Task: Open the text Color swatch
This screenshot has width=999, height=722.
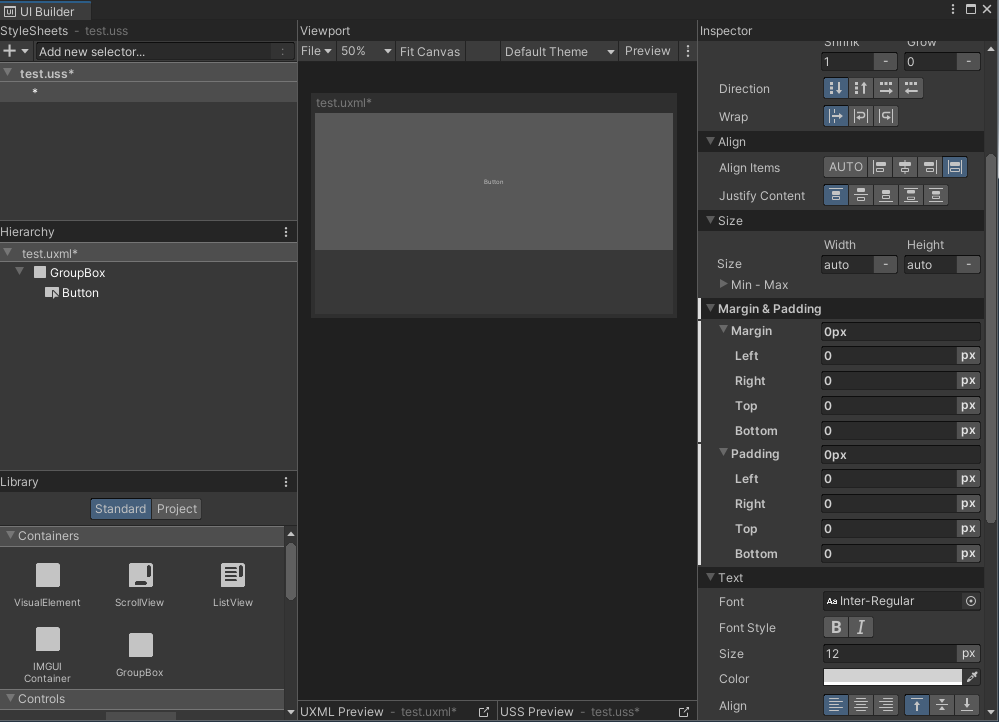Action: tap(893, 677)
